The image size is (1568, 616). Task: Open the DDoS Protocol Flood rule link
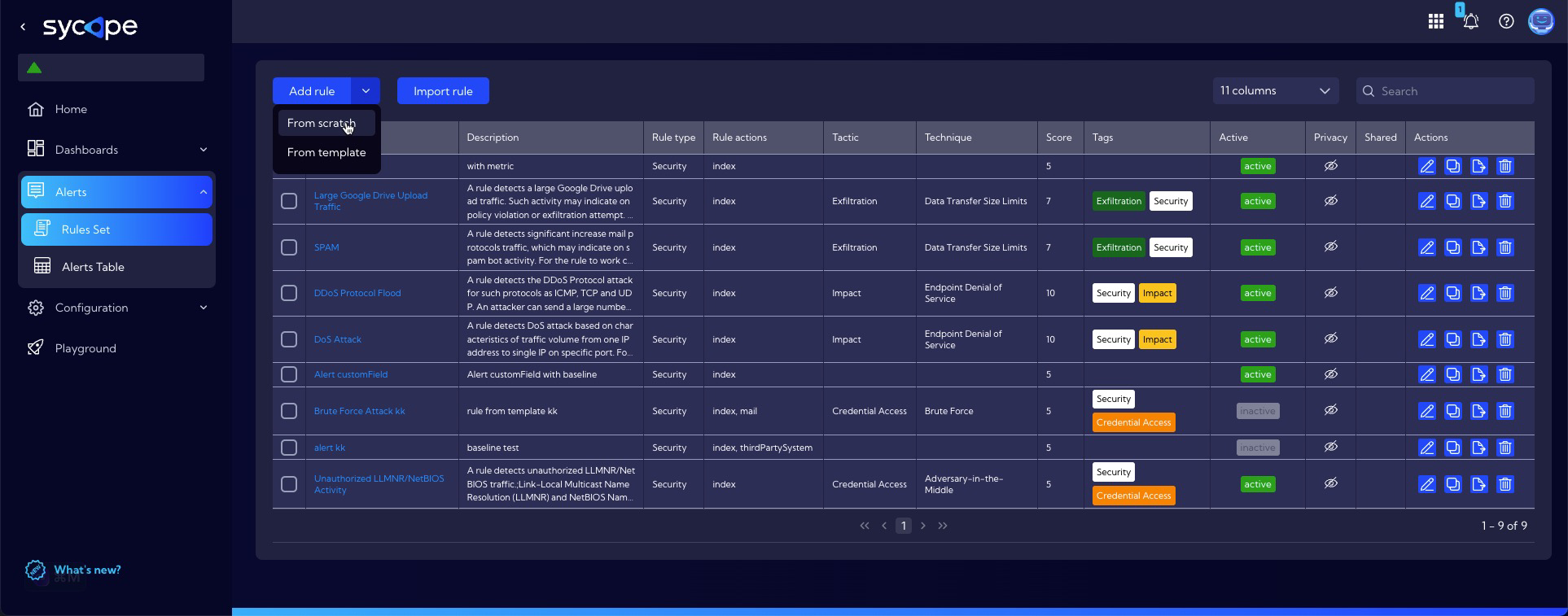pyautogui.click(x=357, y=293)
